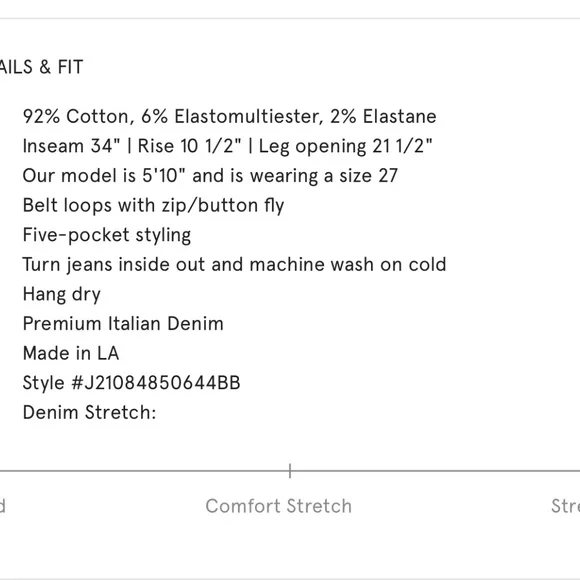Click the Leg opening 21 1/2" text
The height and width of the screenshot is (580, 580).
[x=345, y=146]
